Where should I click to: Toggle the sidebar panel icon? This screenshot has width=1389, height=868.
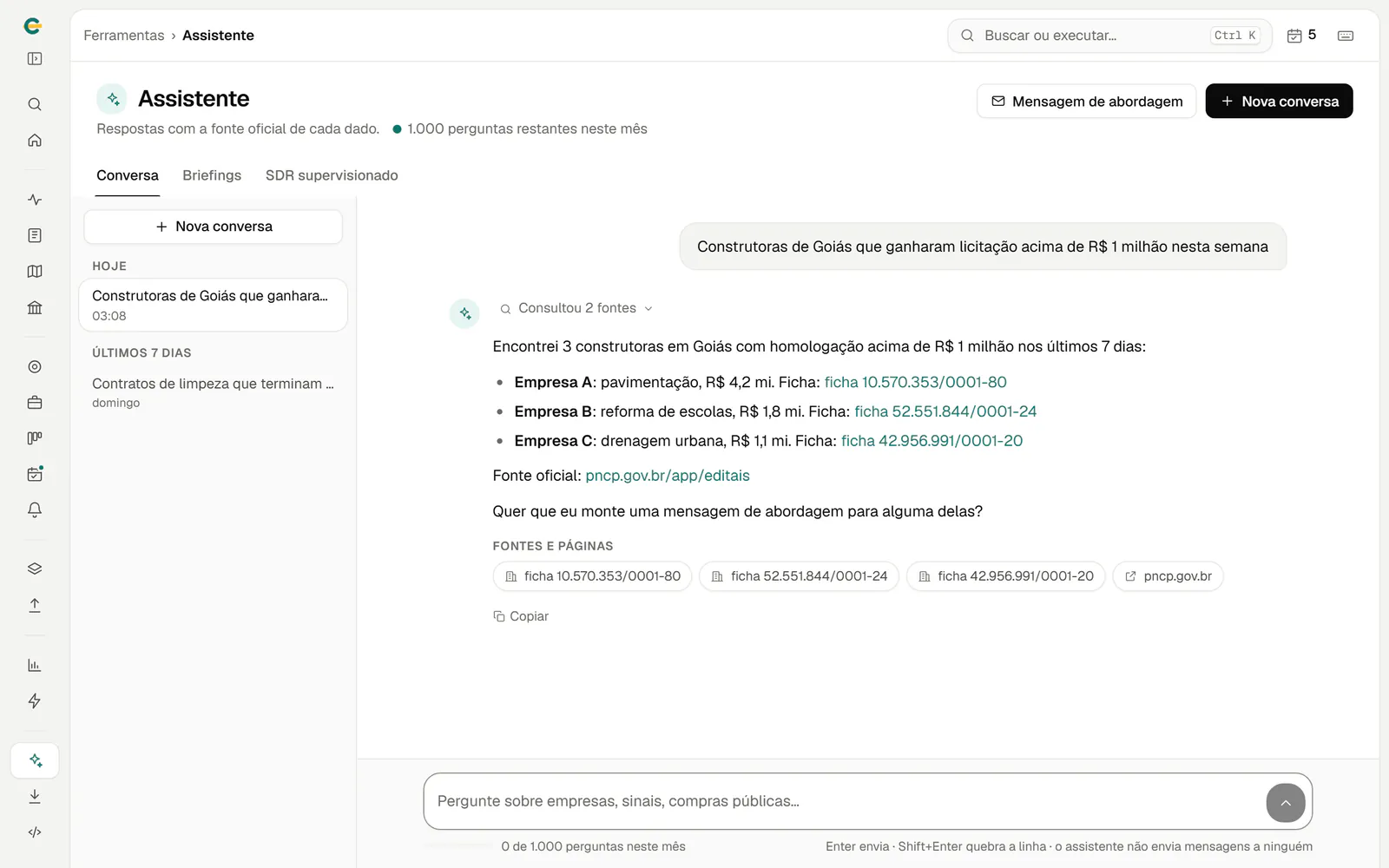pos(35,59)
